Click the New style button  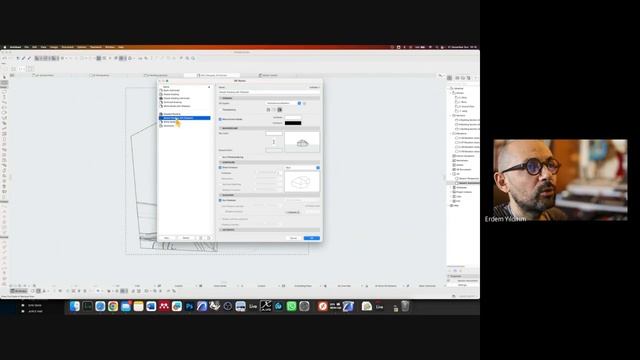[x=167, y=238]
